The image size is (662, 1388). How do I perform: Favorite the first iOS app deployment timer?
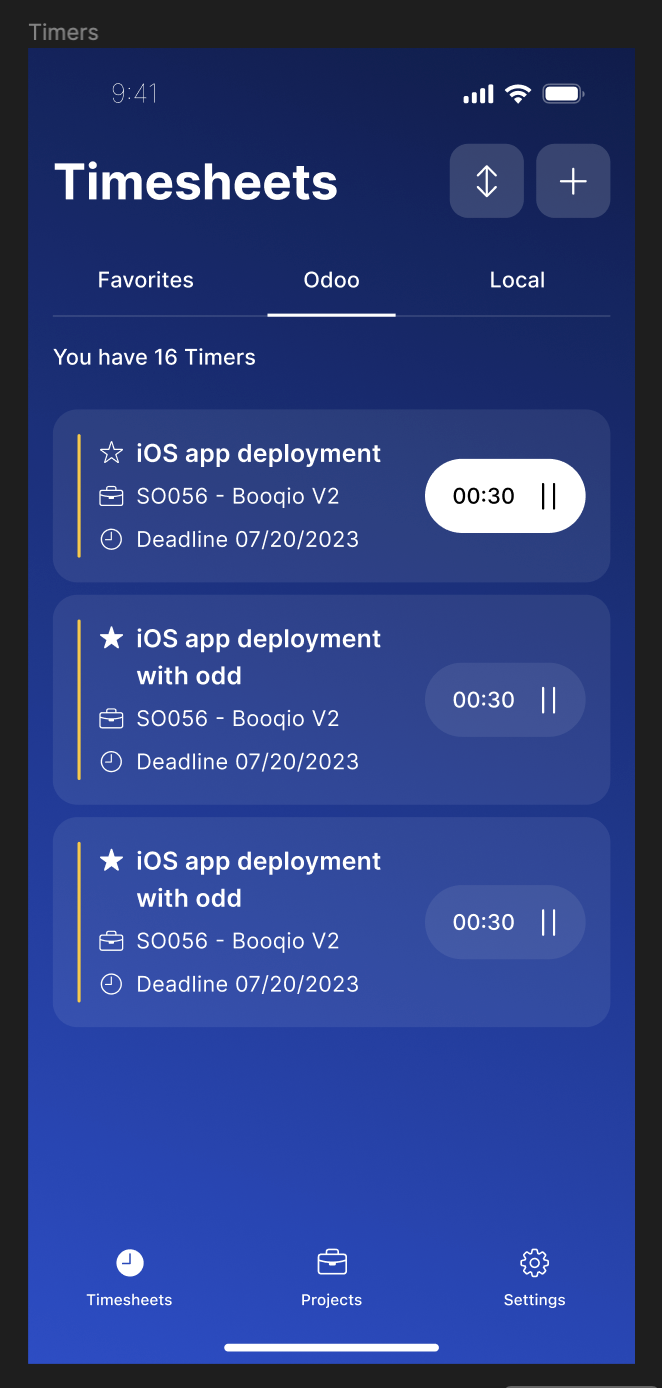111,453
